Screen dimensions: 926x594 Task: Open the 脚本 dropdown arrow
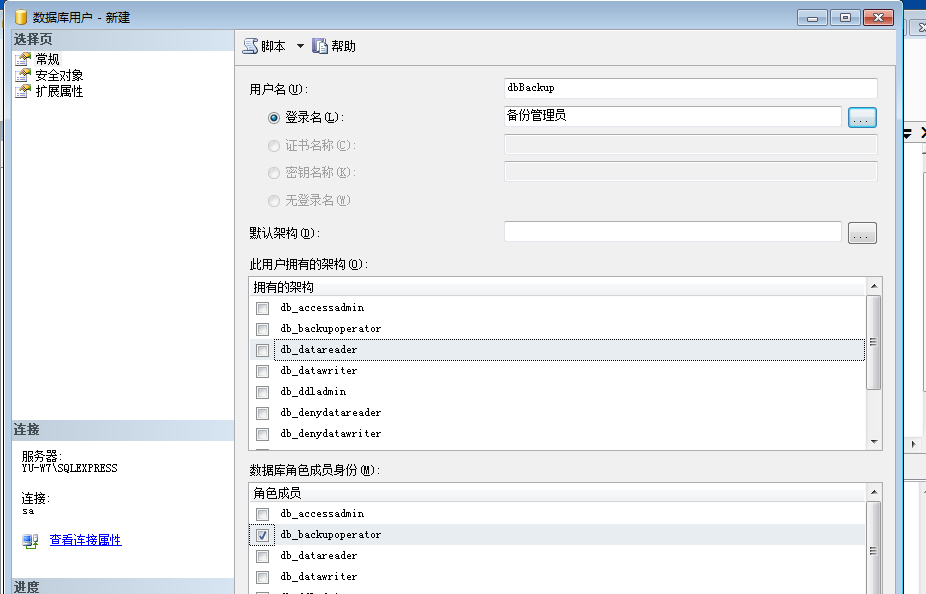pos(300,46)
